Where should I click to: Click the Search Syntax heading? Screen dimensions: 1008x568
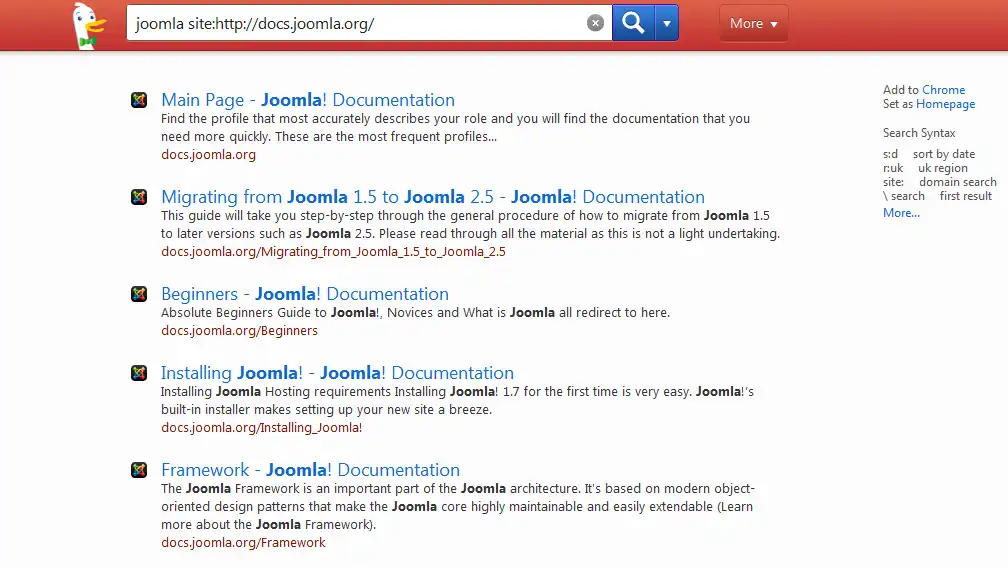[x=919, y=133]
